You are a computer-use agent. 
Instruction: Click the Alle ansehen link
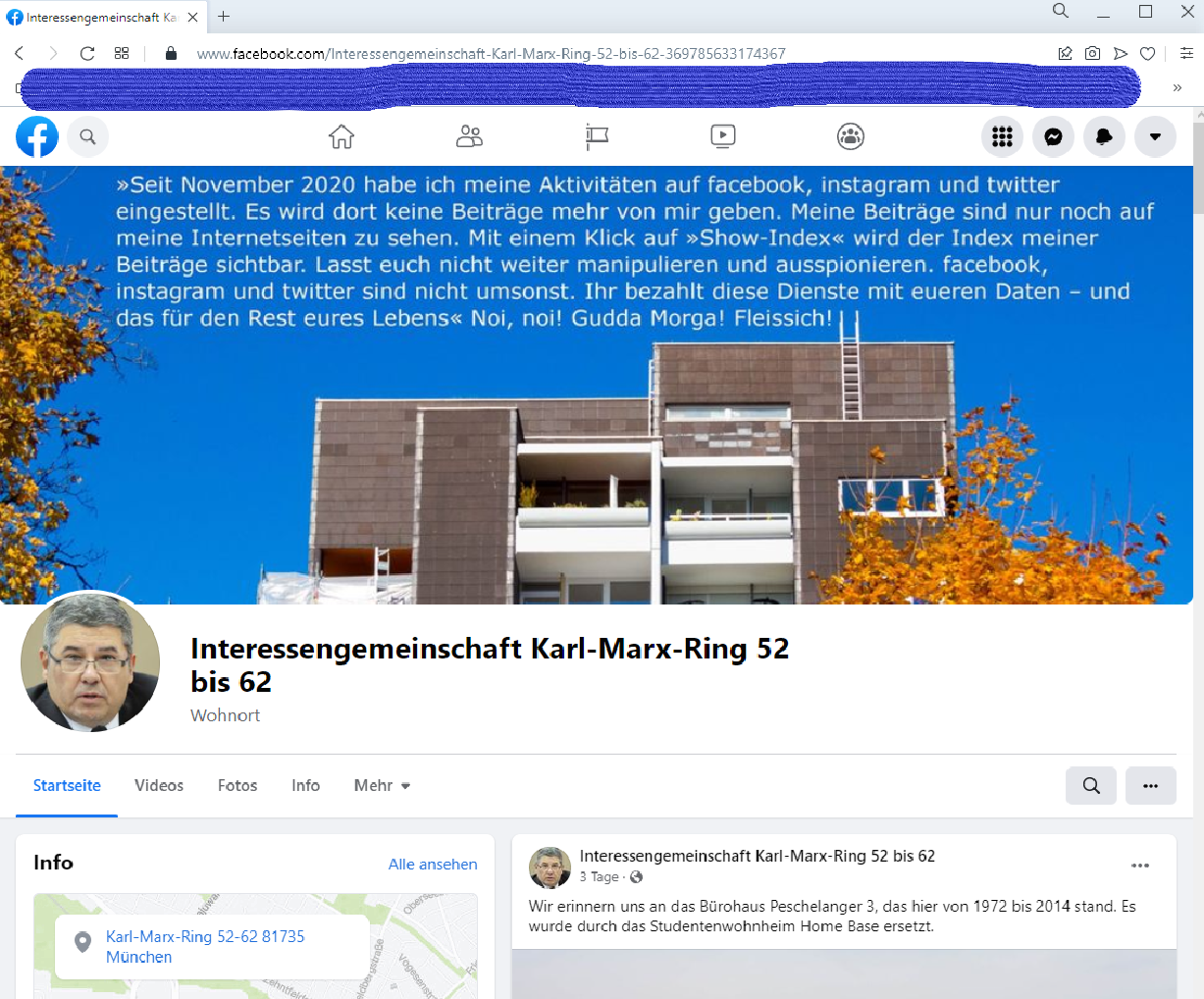(x=433, y=864)
